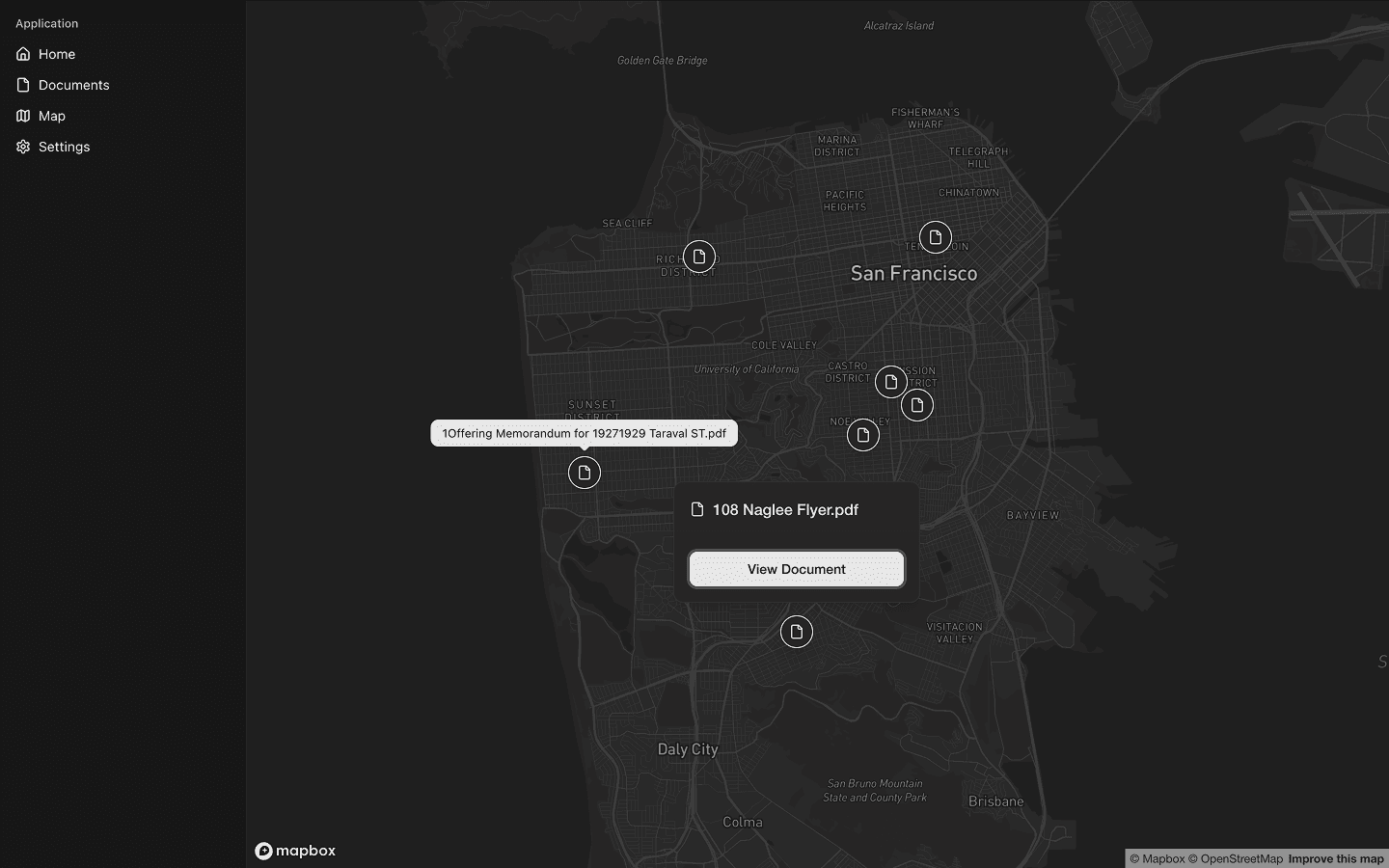The image size is (1389, 868).
Task: Switch to the Map section
Action: point(51,116)
